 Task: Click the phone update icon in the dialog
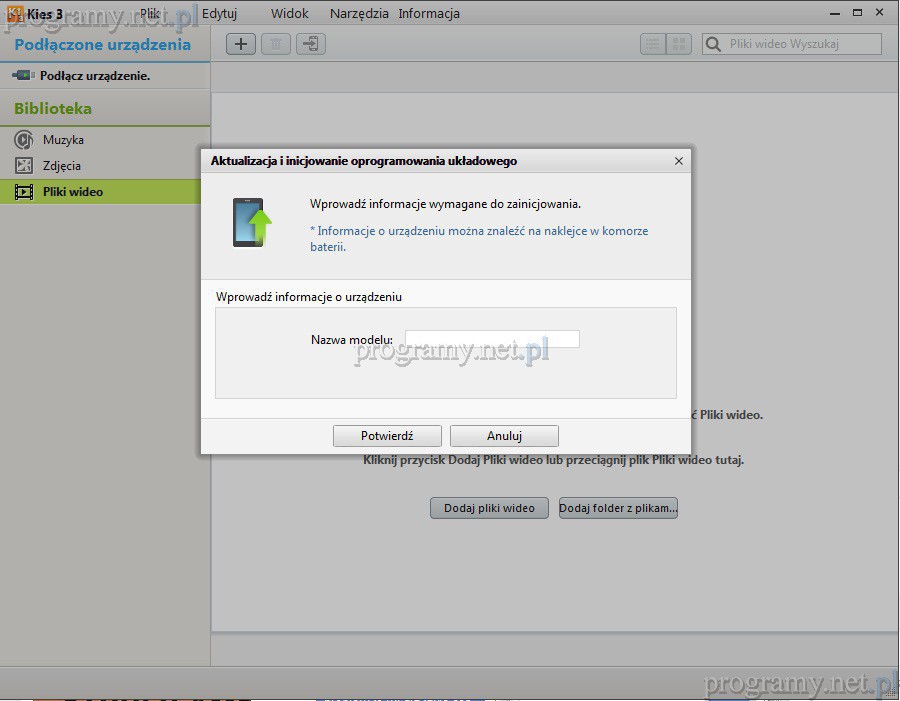point(252,222)
